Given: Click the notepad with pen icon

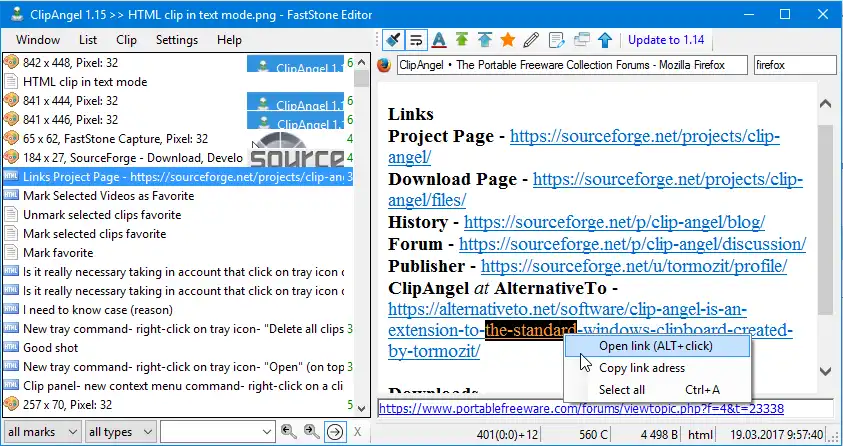Looking at the screenshot, I should pyautogui.click(x=556, y=40).
